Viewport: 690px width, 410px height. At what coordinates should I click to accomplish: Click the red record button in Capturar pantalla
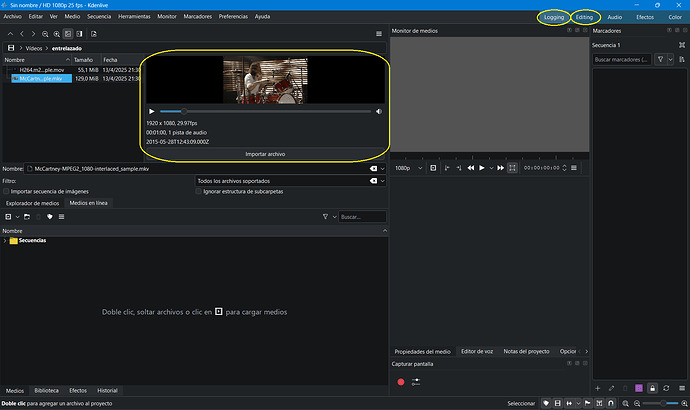click(x=401, y=382)
